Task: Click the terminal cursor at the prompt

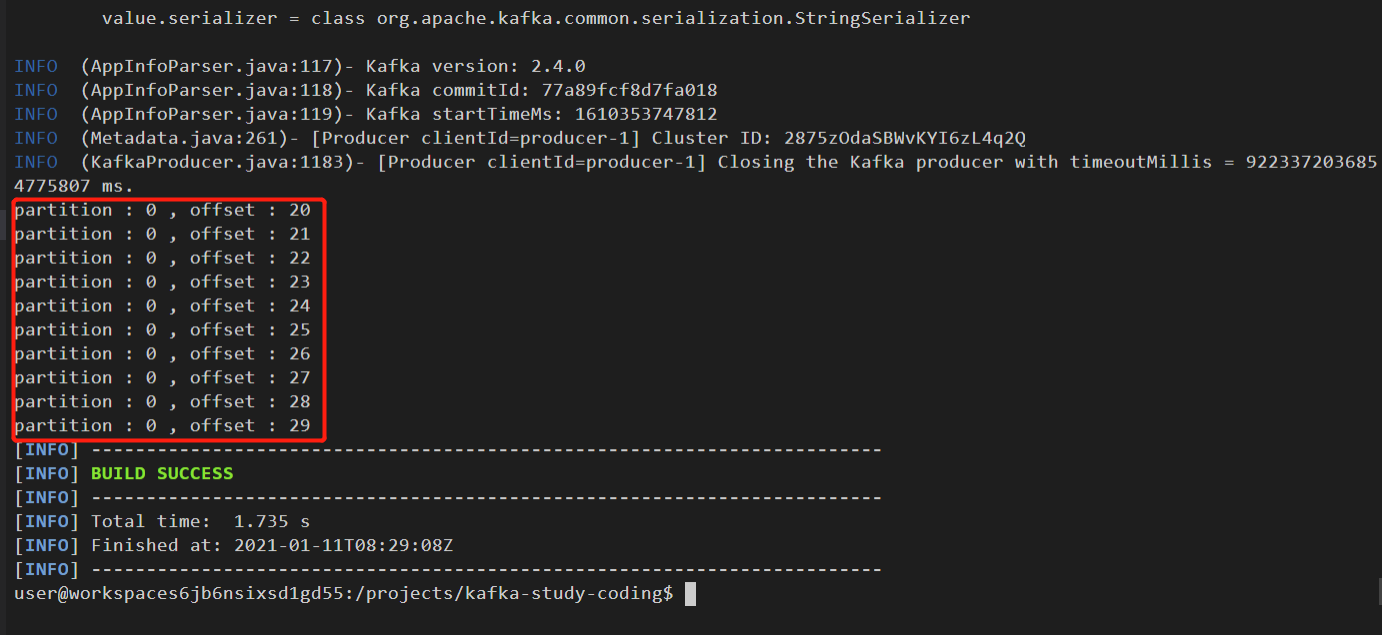Action: pyautogui.click(x=689, y=594)
